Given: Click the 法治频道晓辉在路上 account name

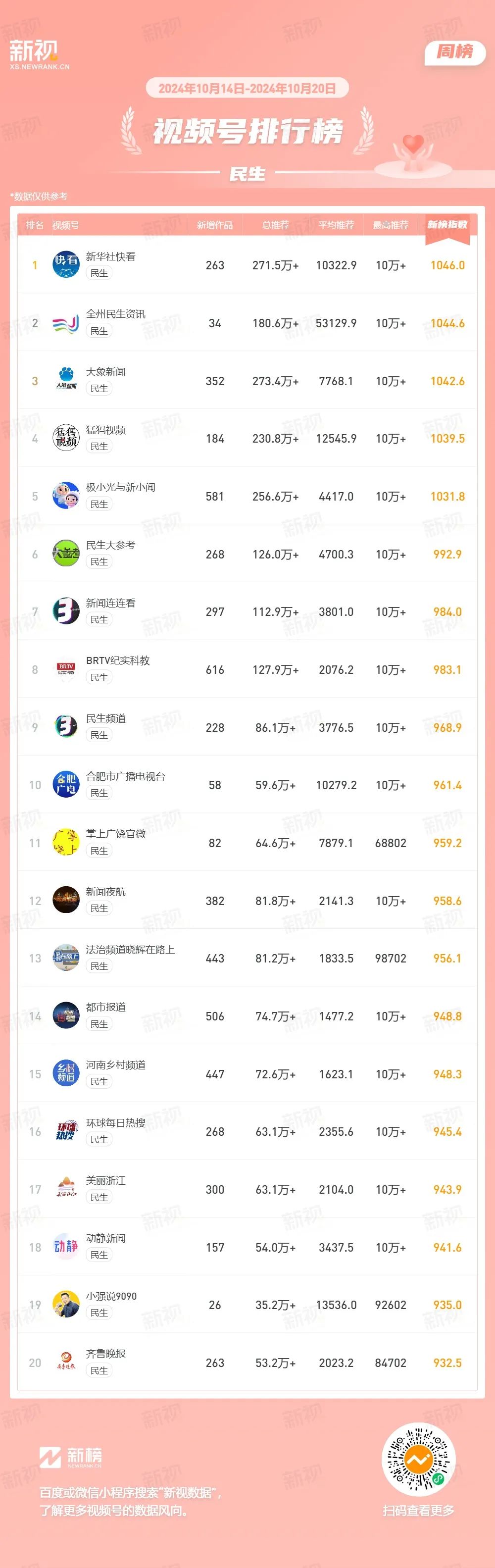Looking at the screenshot, I should pyautogui.click(x=130, y=950).
